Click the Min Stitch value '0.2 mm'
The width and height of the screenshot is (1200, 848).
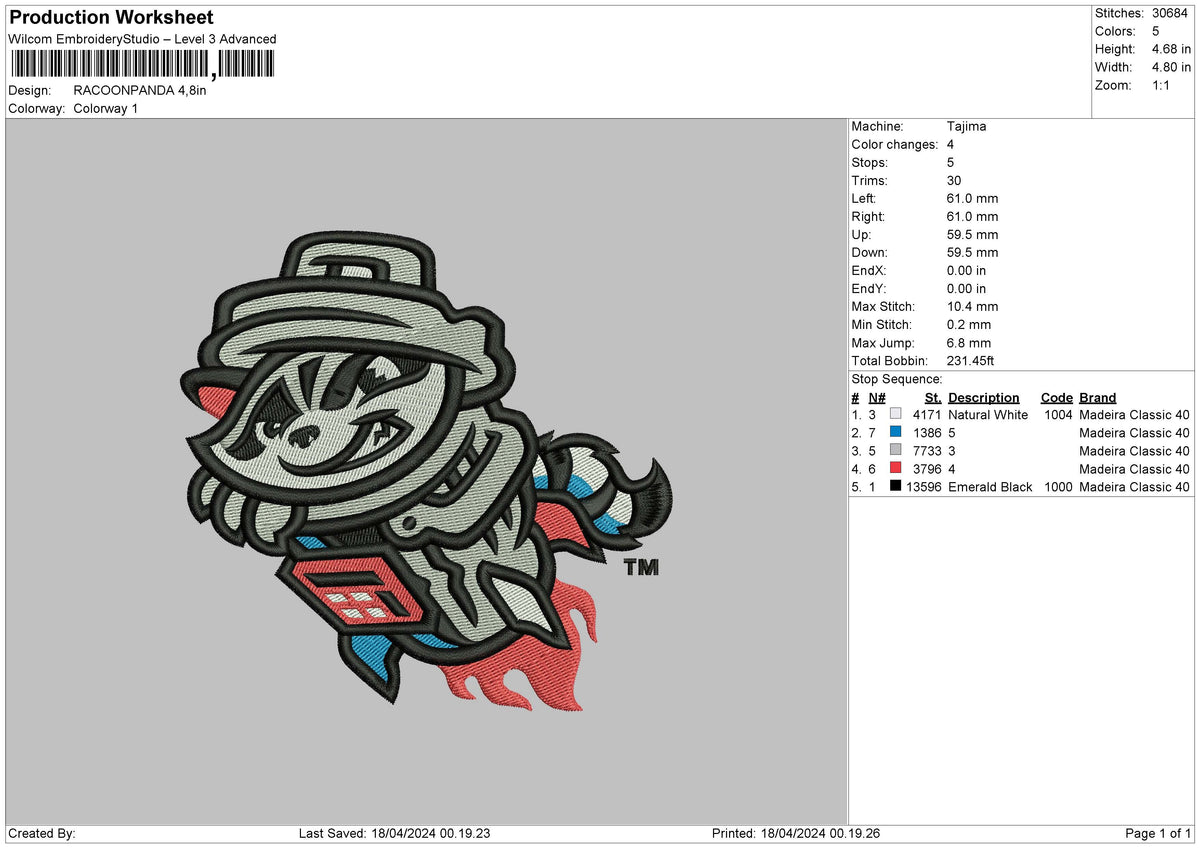tap(969, 324)
